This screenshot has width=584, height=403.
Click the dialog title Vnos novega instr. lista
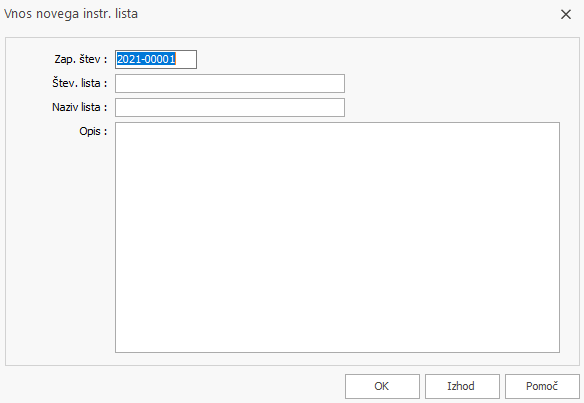71,14
